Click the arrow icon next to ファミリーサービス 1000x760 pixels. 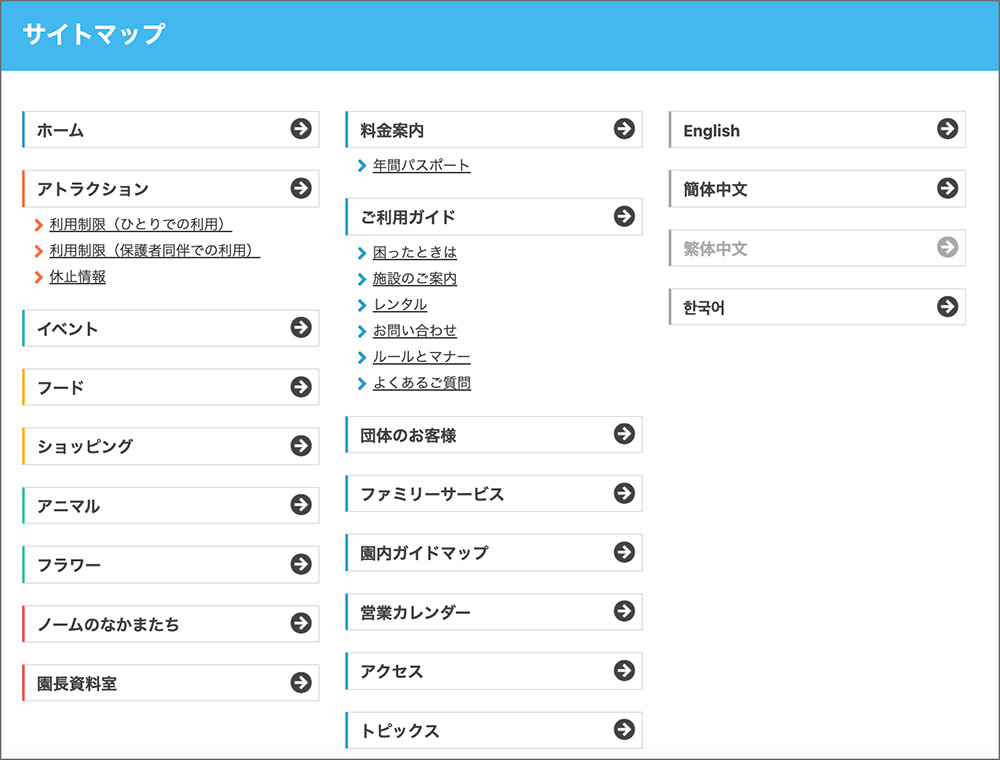624,493
